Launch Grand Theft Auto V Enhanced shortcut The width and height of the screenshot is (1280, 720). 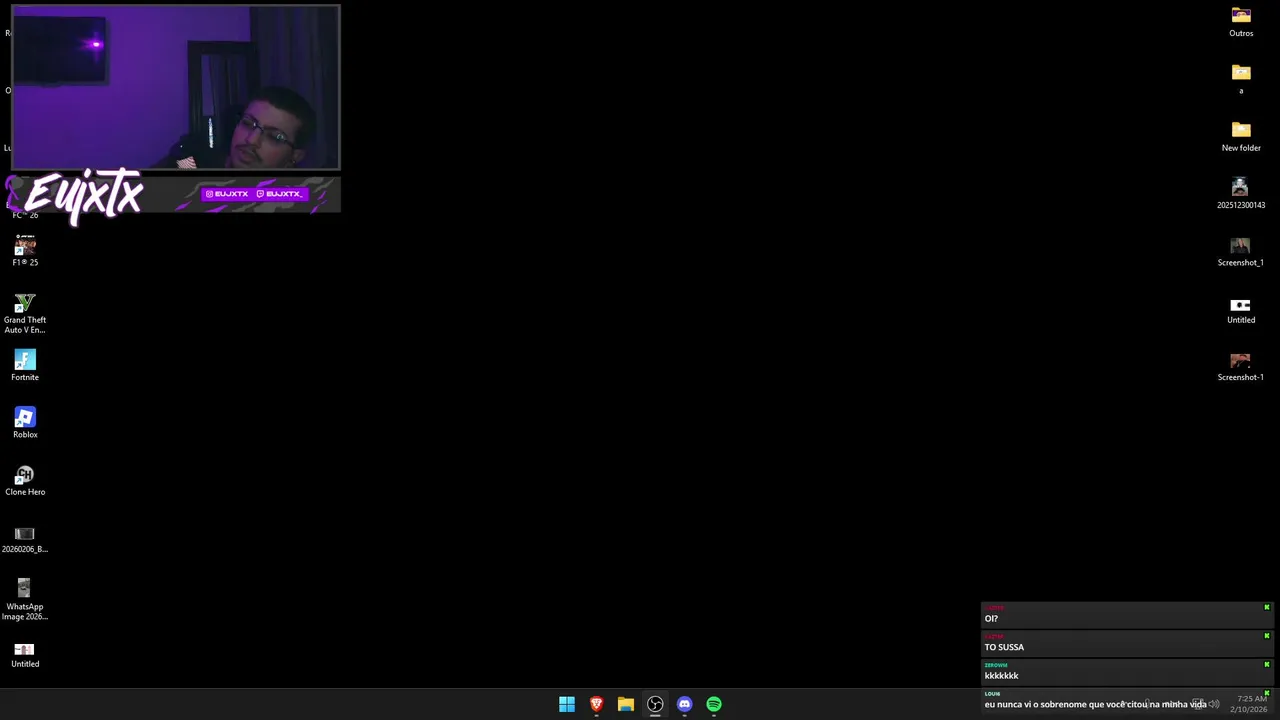[x=25, y=313]
